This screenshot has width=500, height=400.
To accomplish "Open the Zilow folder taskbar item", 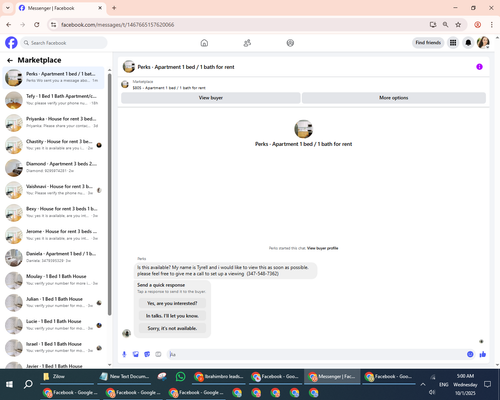I will click(68, 377).
